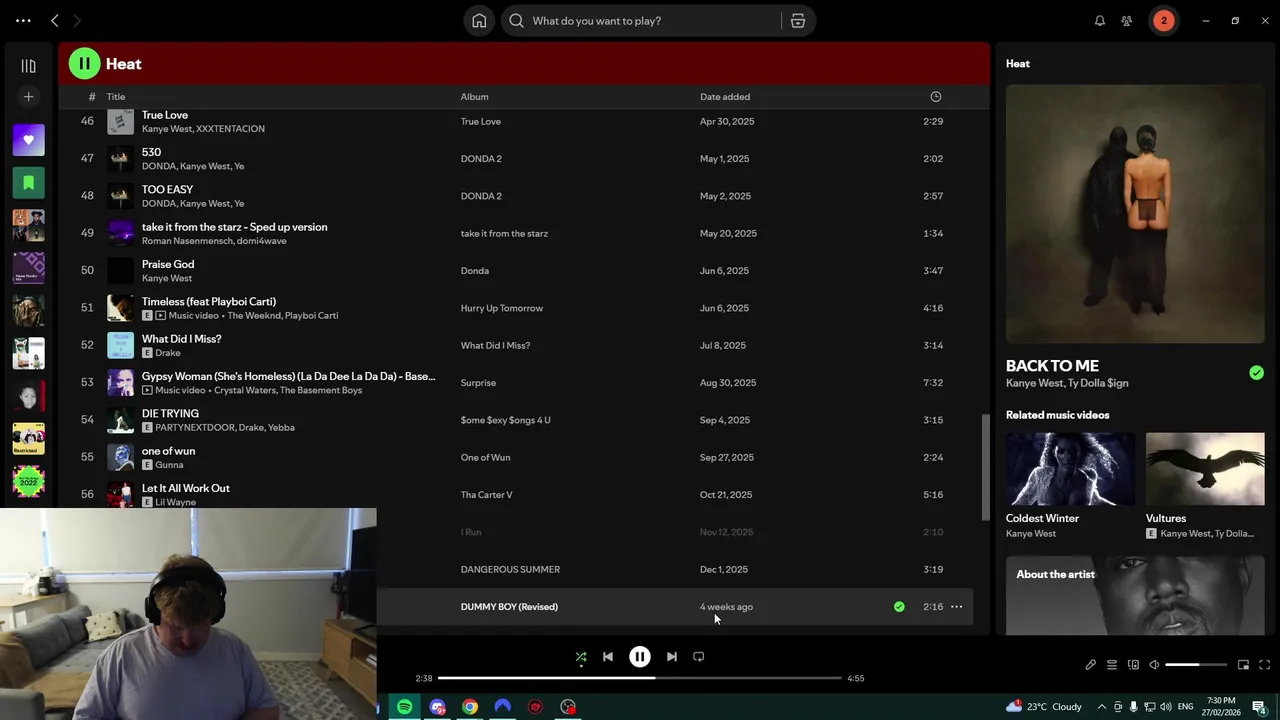The height and width of the screenshot is (720, 1280).
Task: Open more options dots for DUMMY BOY row
Action: 957,607
